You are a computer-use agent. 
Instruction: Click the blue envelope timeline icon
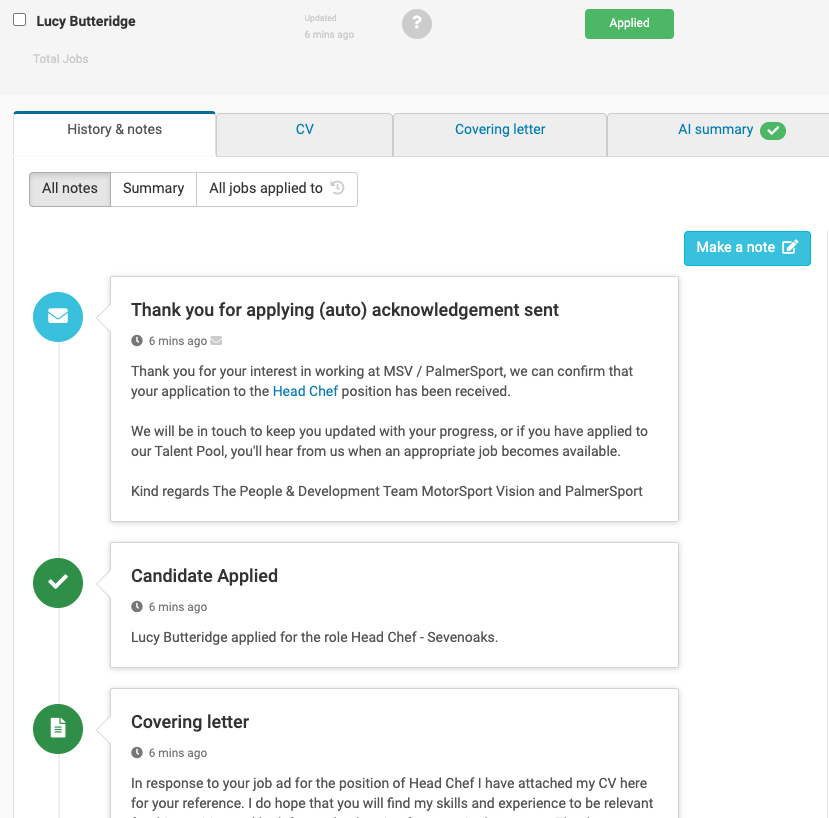point(58,317)
